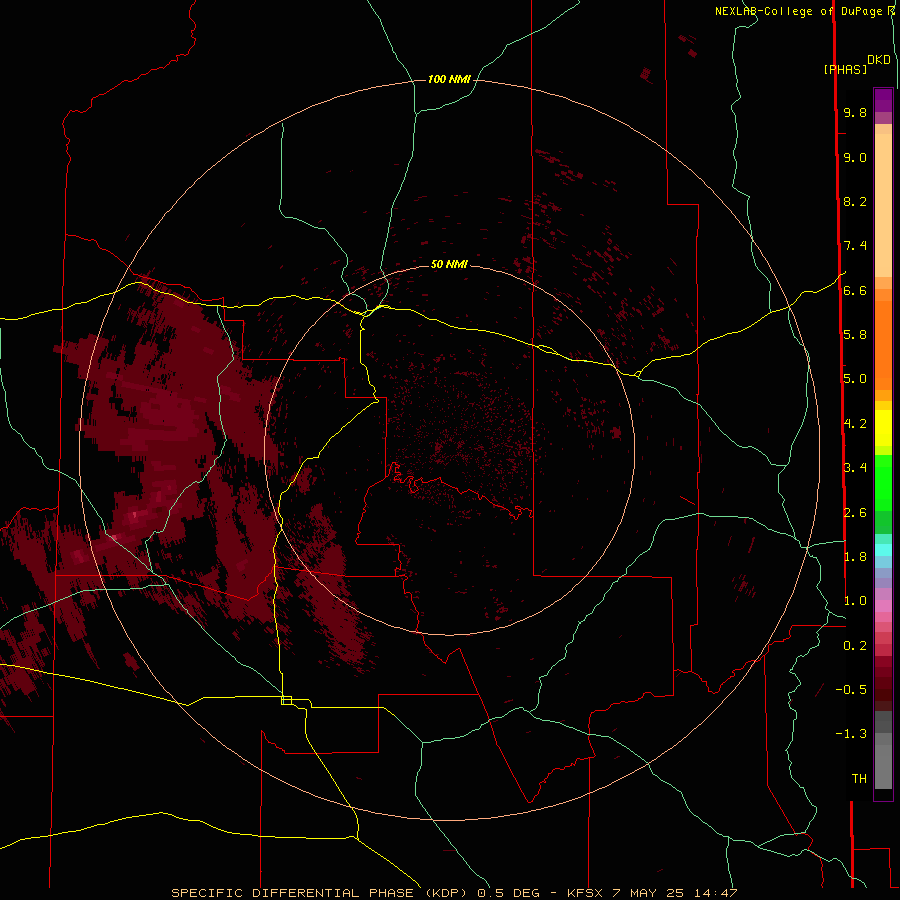900x900 pixels.
Task: Click the -0.5 value on the scale
Action: coord(851,690)
